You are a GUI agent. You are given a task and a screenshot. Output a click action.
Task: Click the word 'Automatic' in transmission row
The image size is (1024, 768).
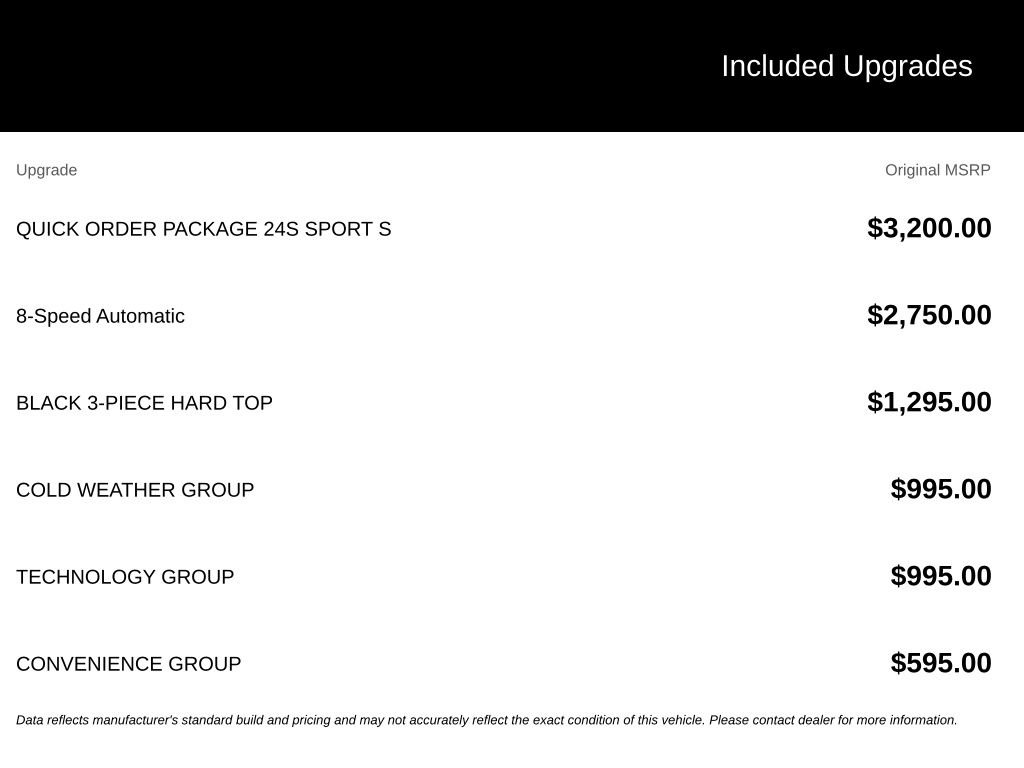tap(140, 316)
